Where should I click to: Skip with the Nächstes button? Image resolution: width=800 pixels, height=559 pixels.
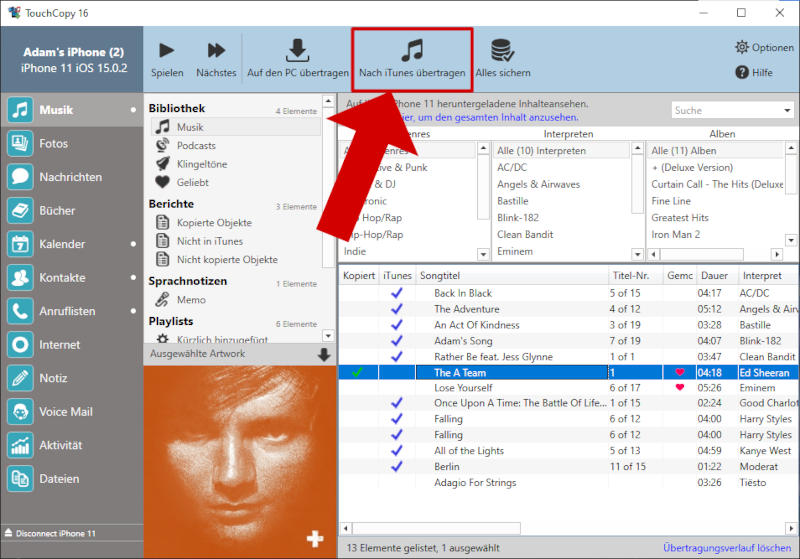(216, 60)
